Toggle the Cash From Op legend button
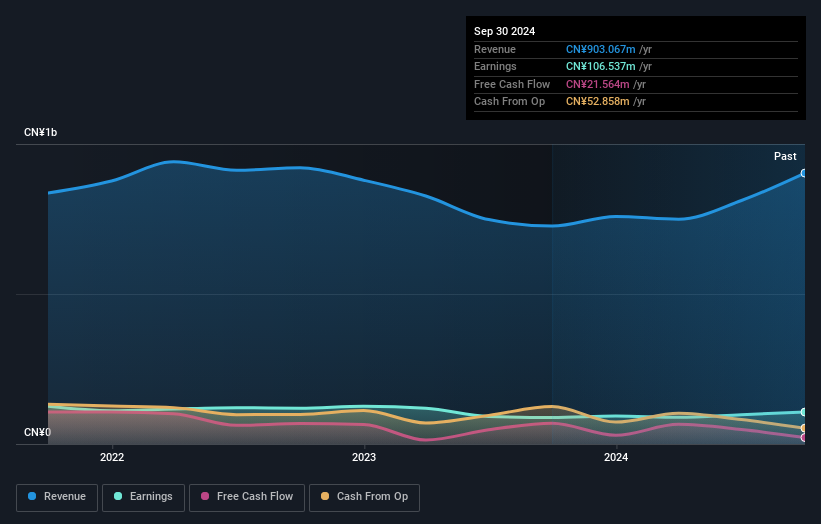The width and height of the screenshot is (821, 524). [x=364, y=497]
